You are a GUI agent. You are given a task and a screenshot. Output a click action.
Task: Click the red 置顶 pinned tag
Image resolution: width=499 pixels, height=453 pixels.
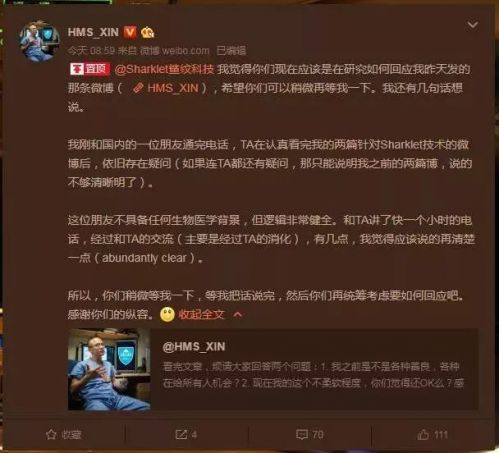click(x=90, y=69)
